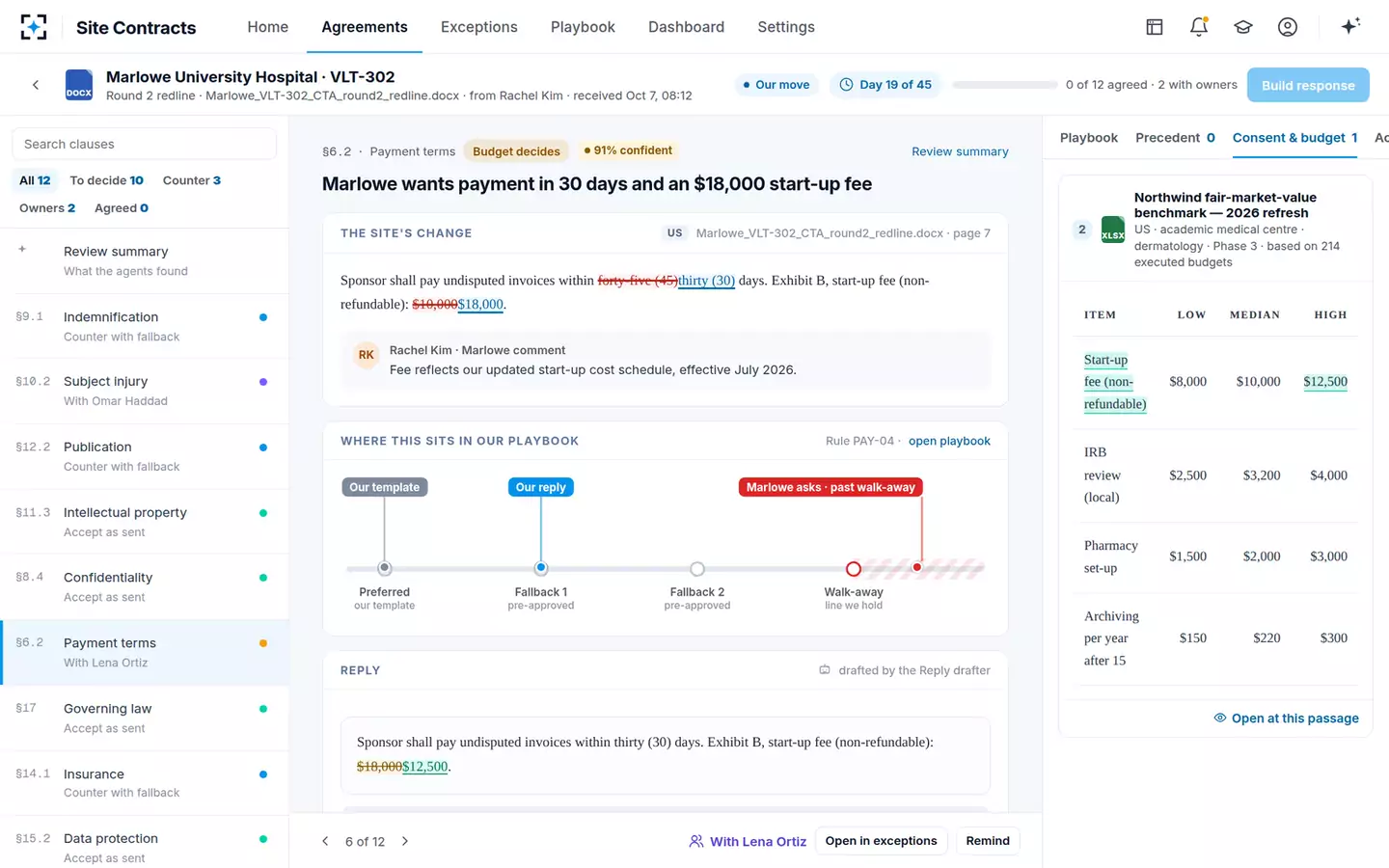The image size is (1389, 868).
Task: Click the 91% confident badge
Action: click(x=628, y=150)
